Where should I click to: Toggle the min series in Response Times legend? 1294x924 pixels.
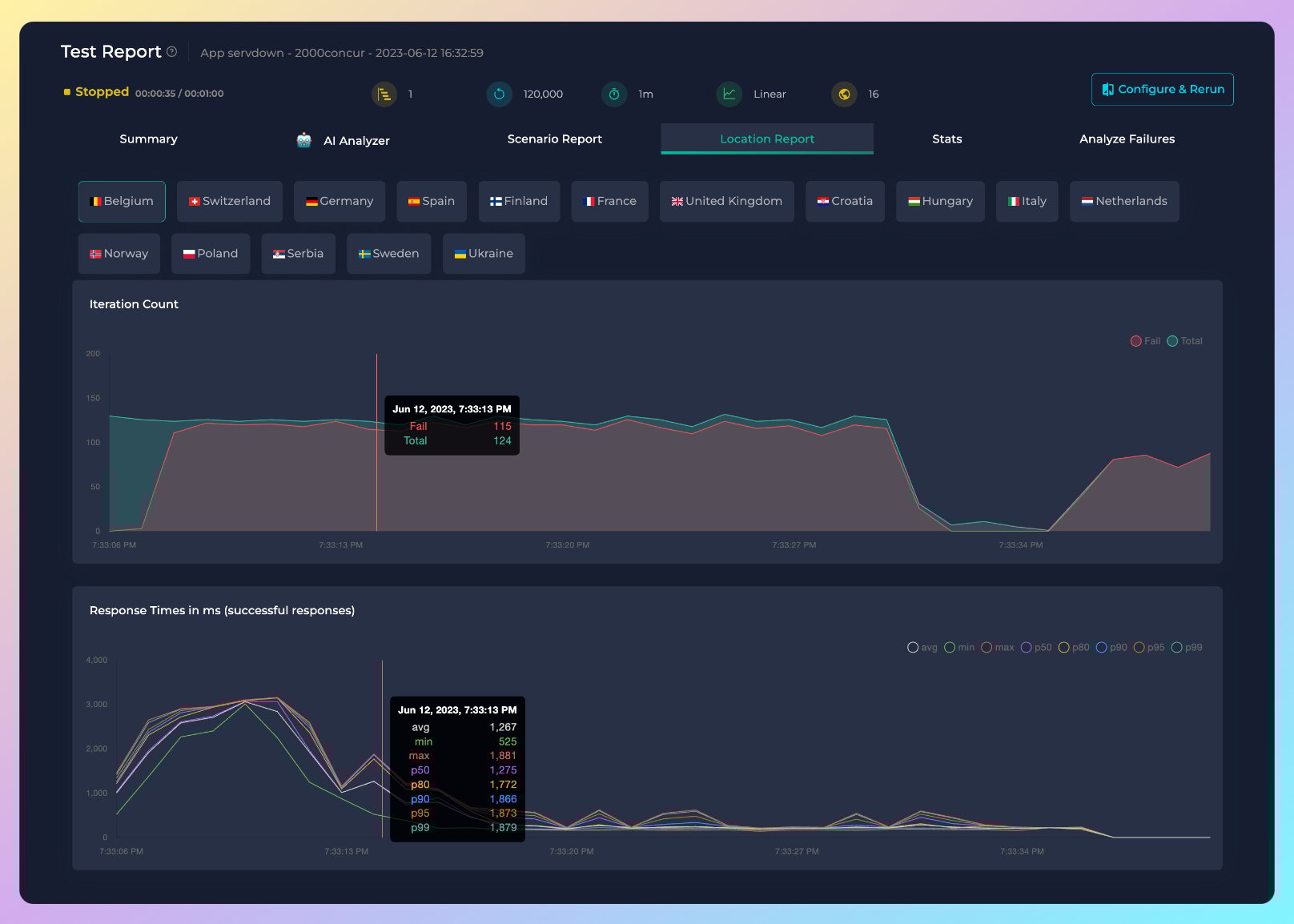(959, 648)
